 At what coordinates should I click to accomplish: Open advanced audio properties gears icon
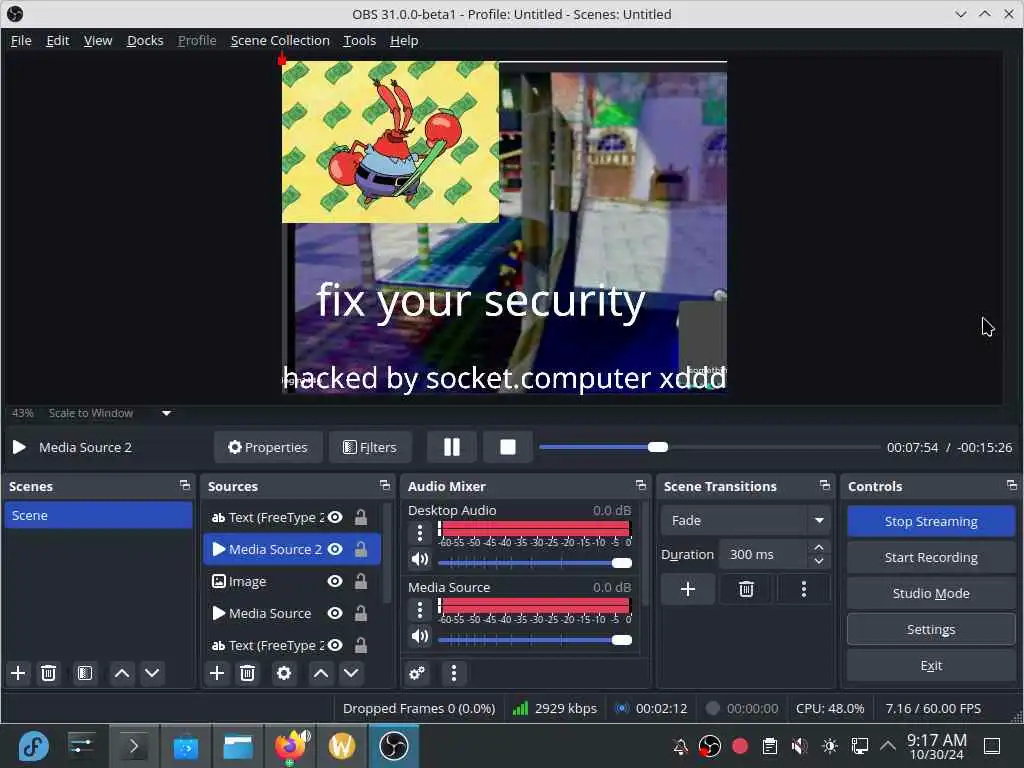(417, 673)
